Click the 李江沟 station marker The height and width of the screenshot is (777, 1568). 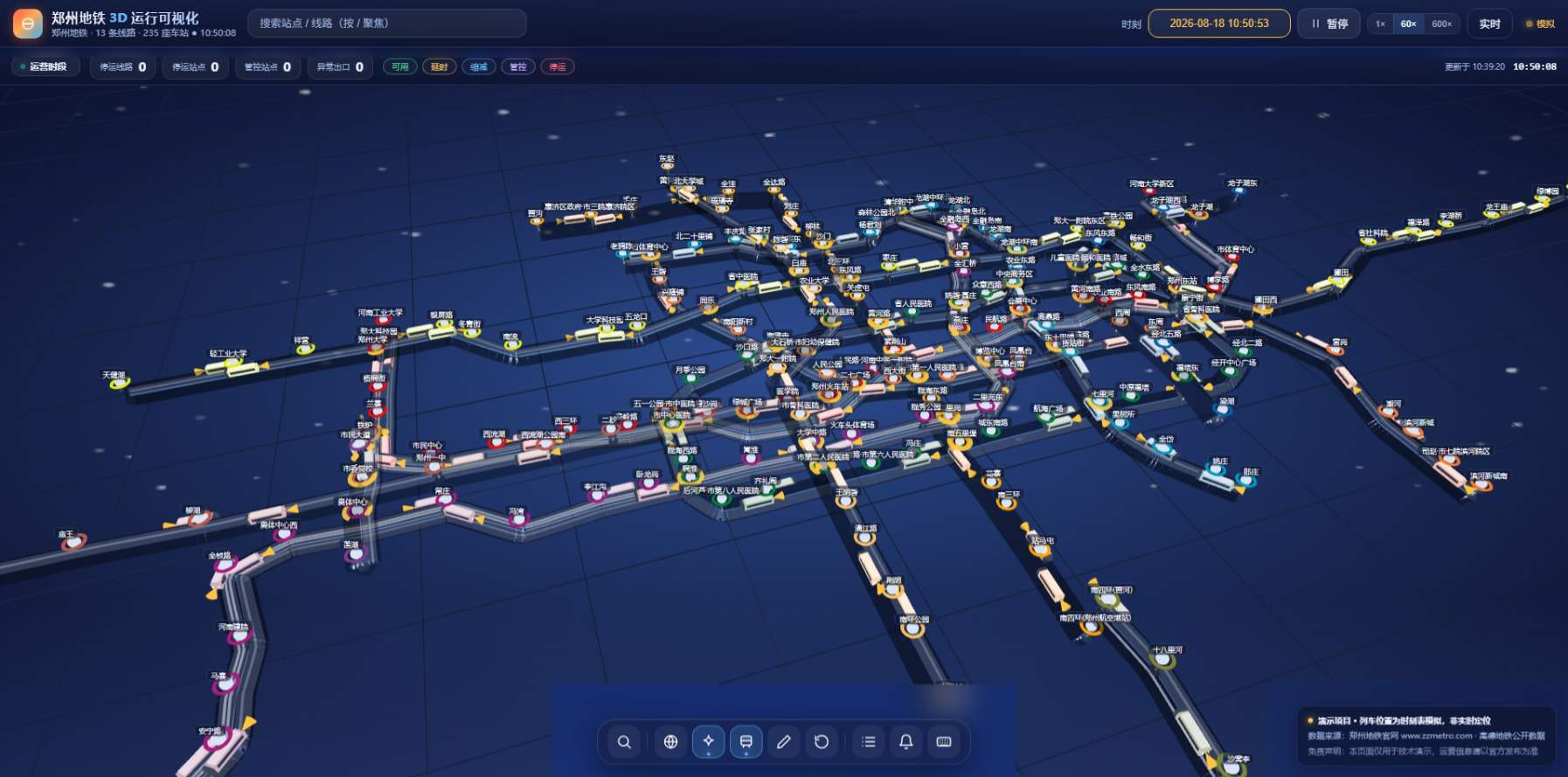pos(597,496)
